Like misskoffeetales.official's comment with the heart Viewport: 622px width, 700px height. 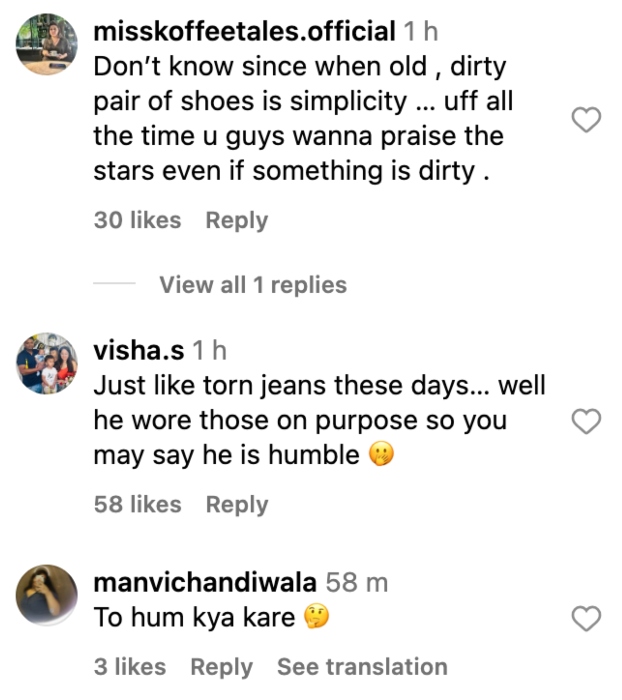(x=585, y=121)
